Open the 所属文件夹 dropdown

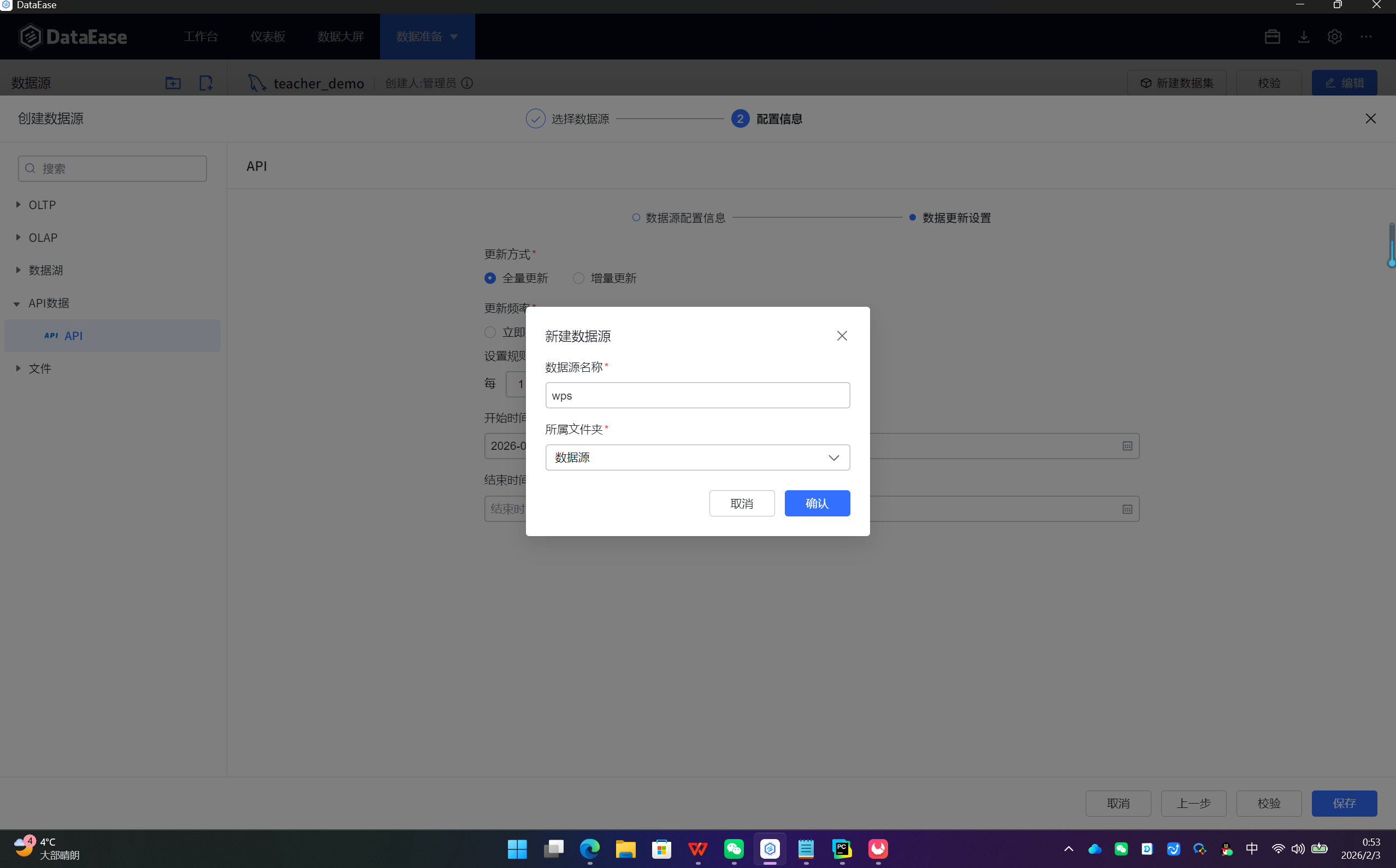697,457
